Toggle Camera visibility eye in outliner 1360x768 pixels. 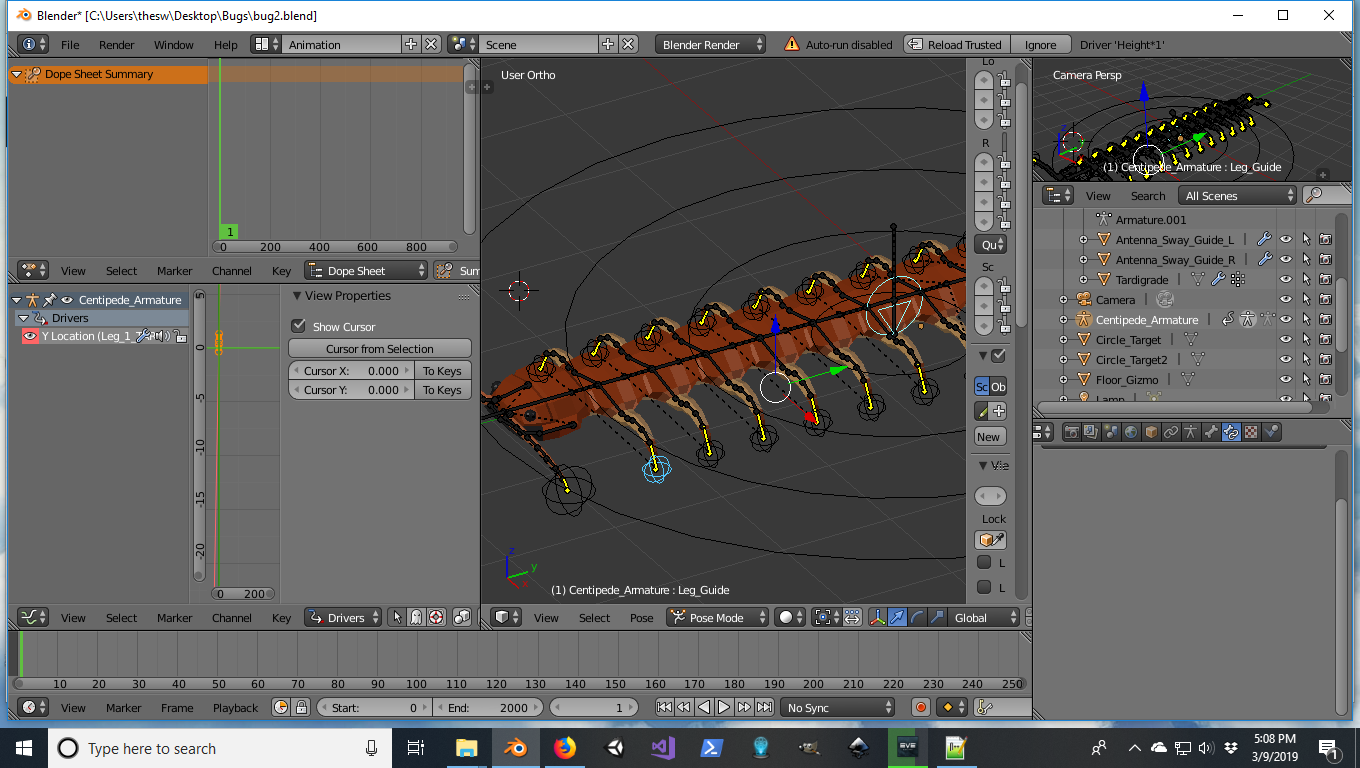(1286, 299)
